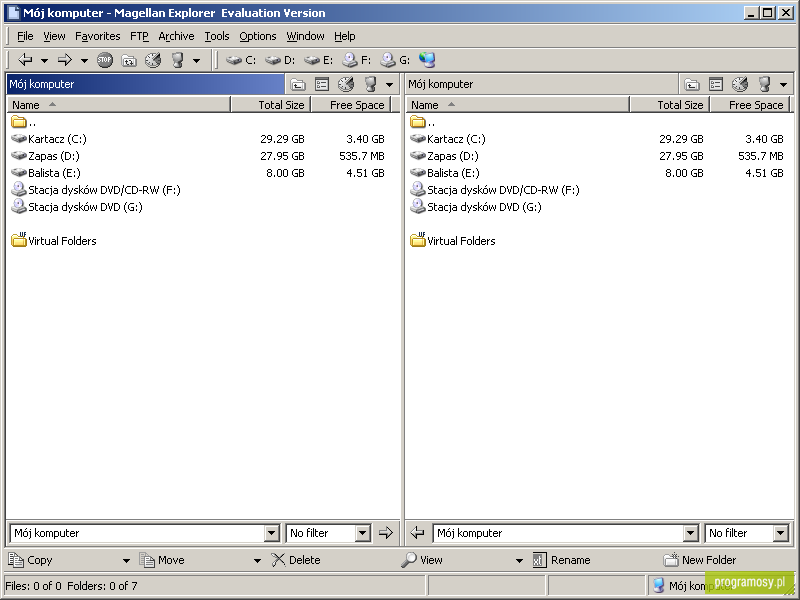Open the Tools menu
This screenshot has height=600, width=800.
(217, 36)
